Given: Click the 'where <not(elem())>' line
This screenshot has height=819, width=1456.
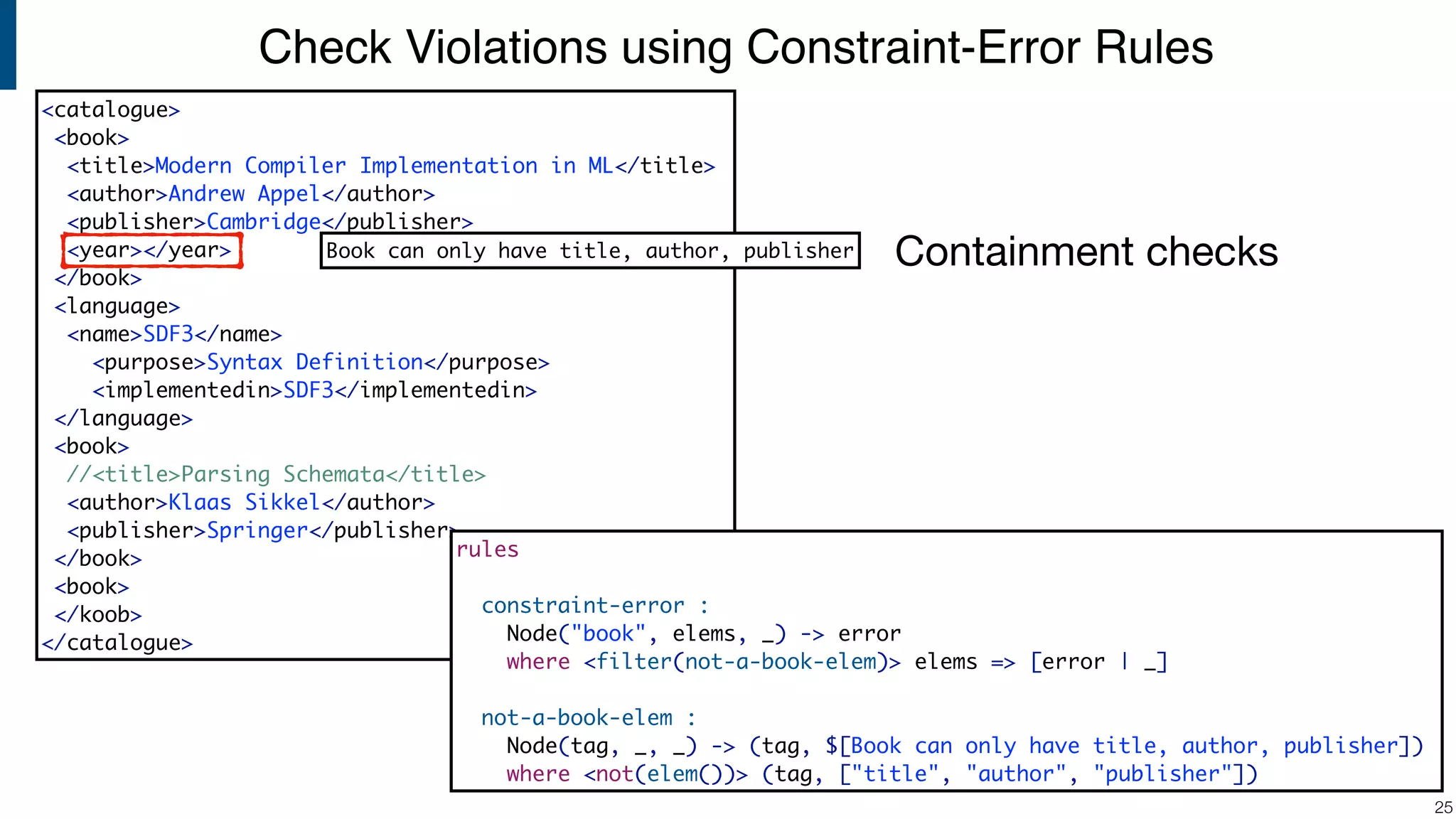Looking at the screenshot, I should tap(882, 774).
